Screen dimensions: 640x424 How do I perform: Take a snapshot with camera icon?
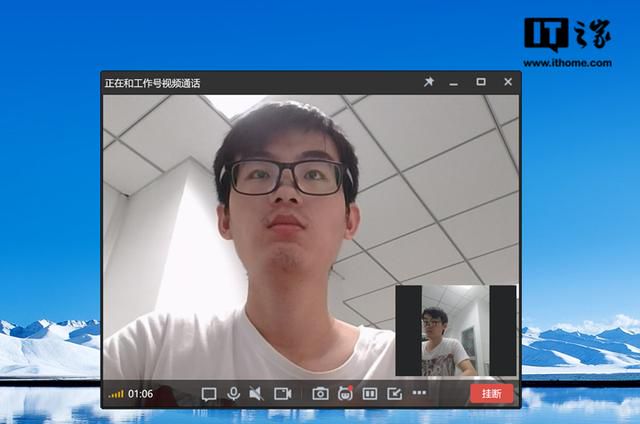coord(320,394)
